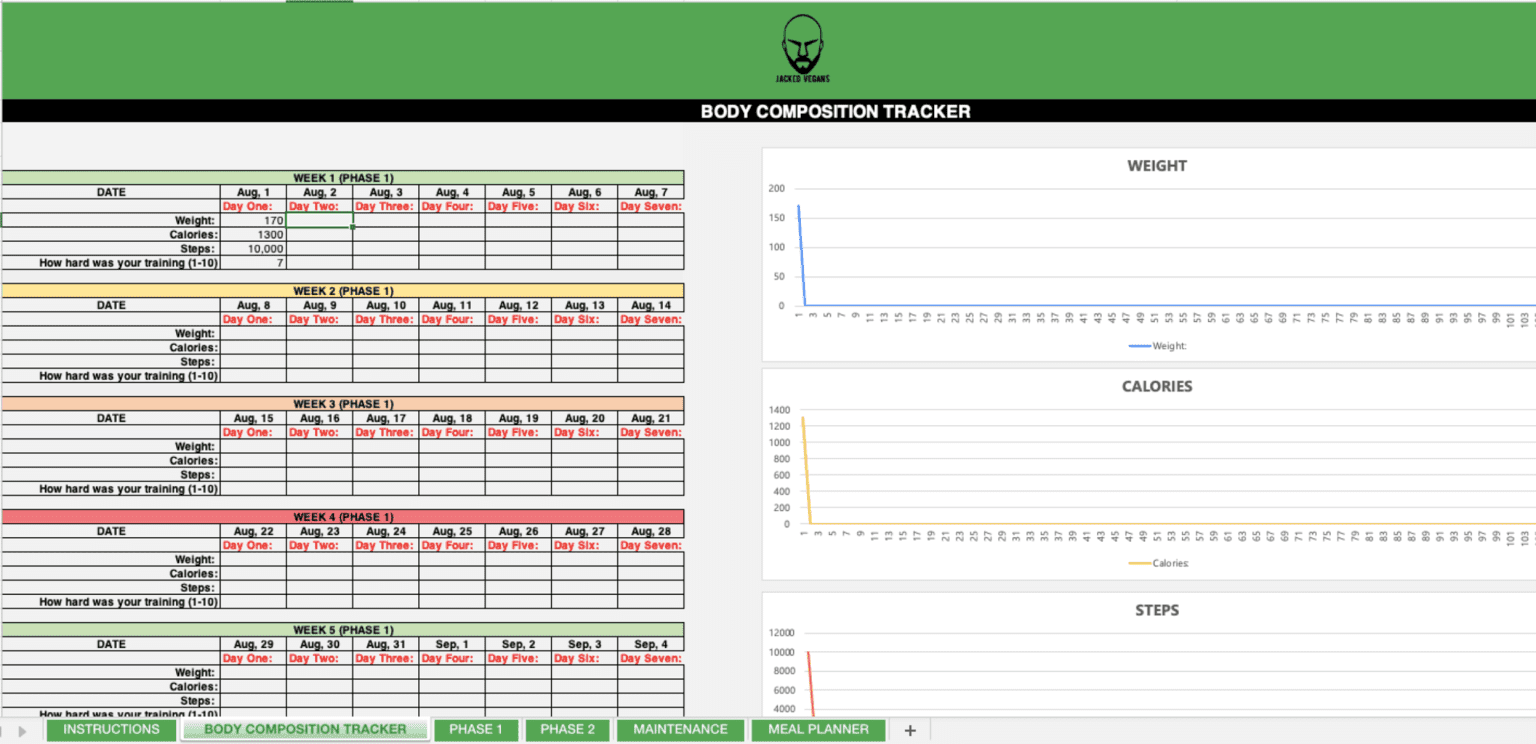Select the BODY COMPOSITION TRACKER tab
The height and width of the screenshot is (744, 1536).
pos(305,729)
